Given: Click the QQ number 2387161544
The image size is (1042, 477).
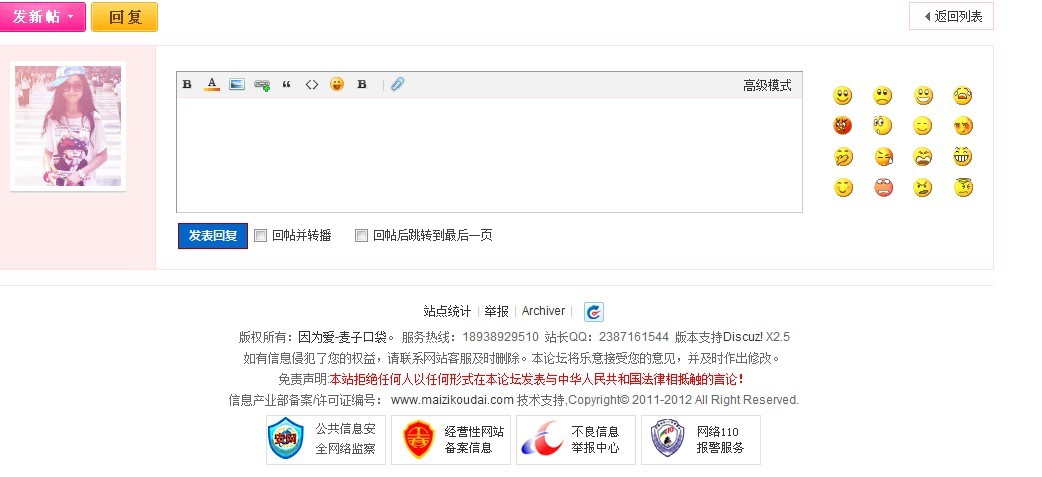Looking at the screenshot, I should coord(636,337).
